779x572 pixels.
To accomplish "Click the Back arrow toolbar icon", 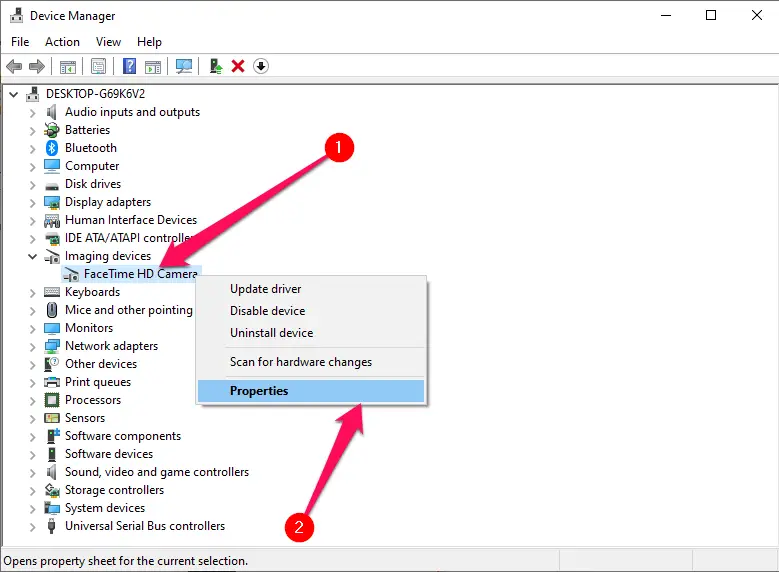I will pyautogui.click(x=14, y=66).
